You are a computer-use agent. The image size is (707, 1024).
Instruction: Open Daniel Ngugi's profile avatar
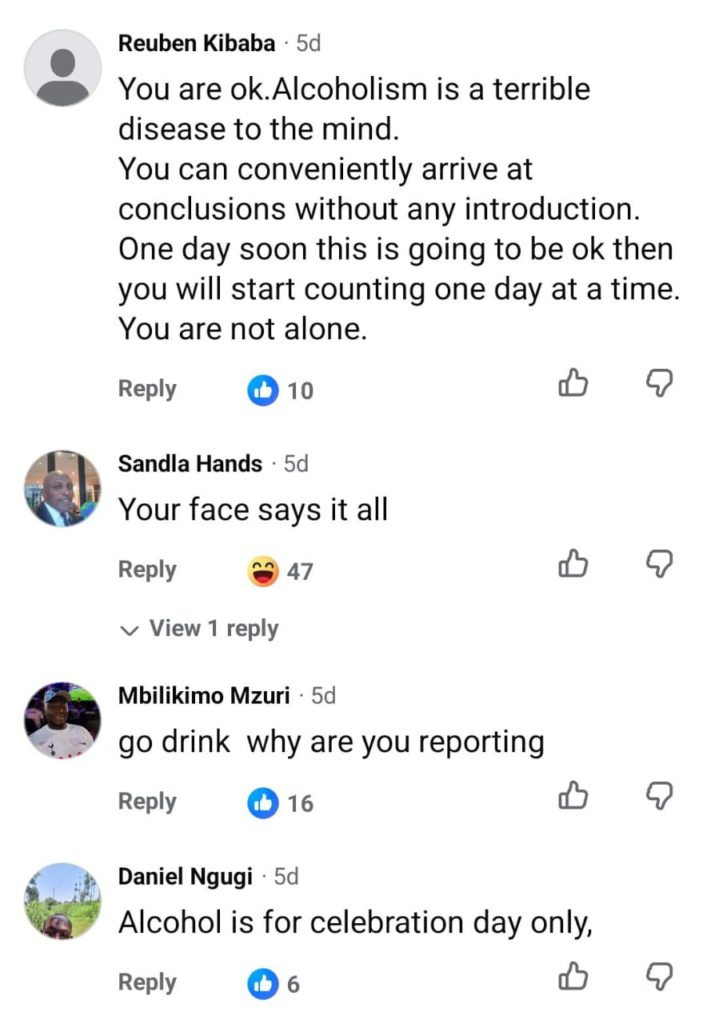[x=63, y=901]
